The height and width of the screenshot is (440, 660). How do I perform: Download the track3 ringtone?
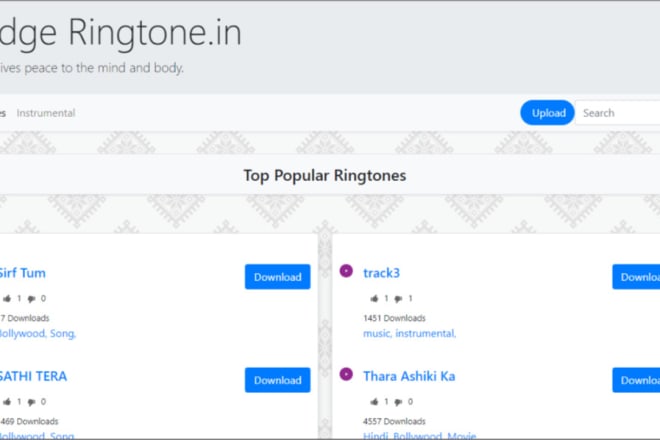point(636,277)
